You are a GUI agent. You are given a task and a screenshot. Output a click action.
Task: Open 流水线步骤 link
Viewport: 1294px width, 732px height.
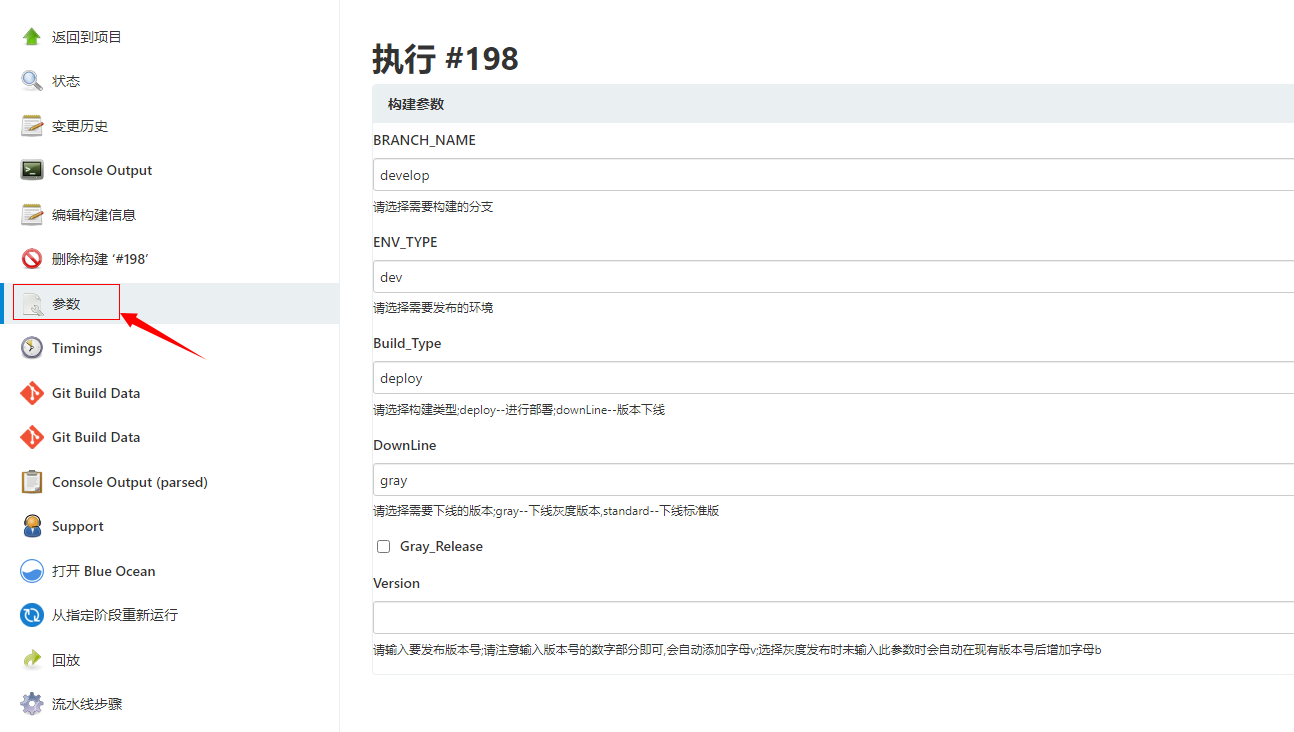coord(87,704)
